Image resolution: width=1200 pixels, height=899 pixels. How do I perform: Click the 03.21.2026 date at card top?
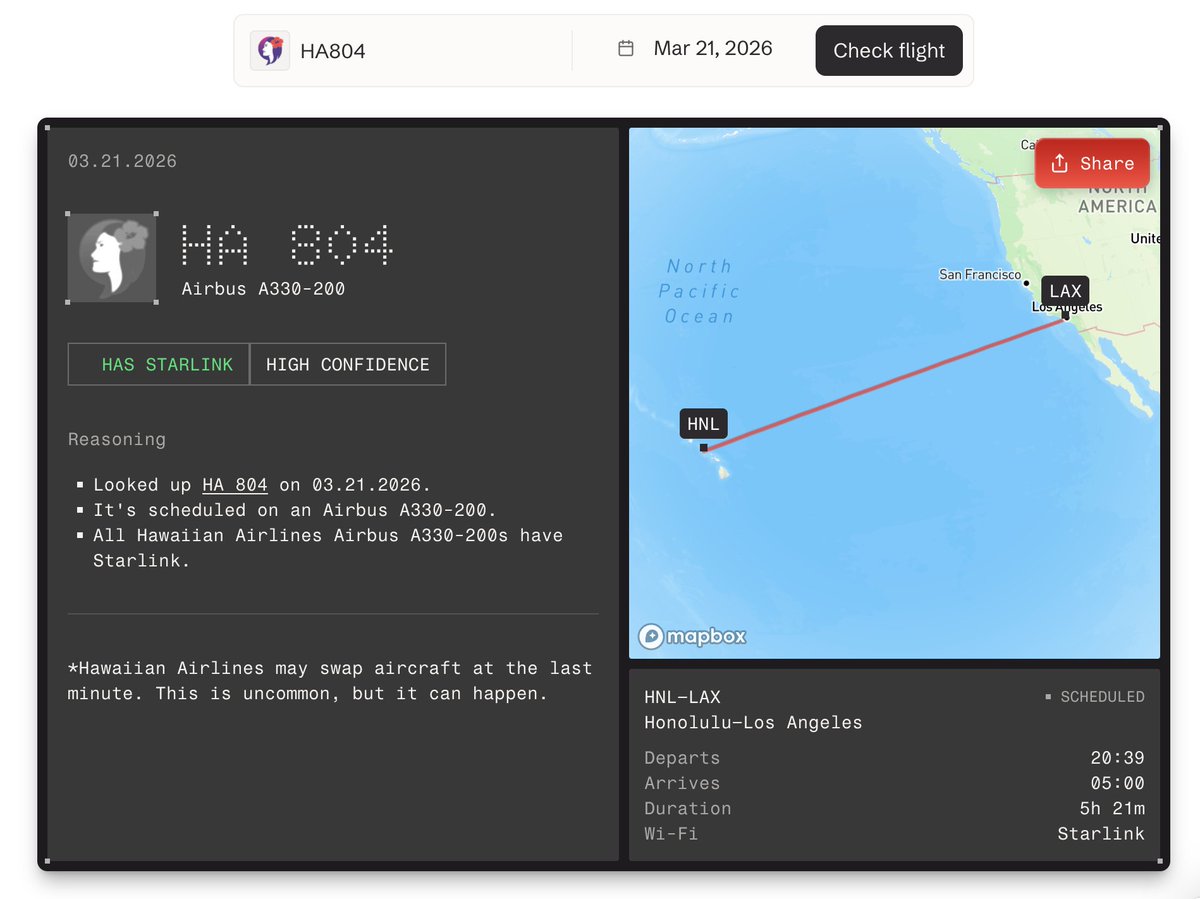pos(122,161)
